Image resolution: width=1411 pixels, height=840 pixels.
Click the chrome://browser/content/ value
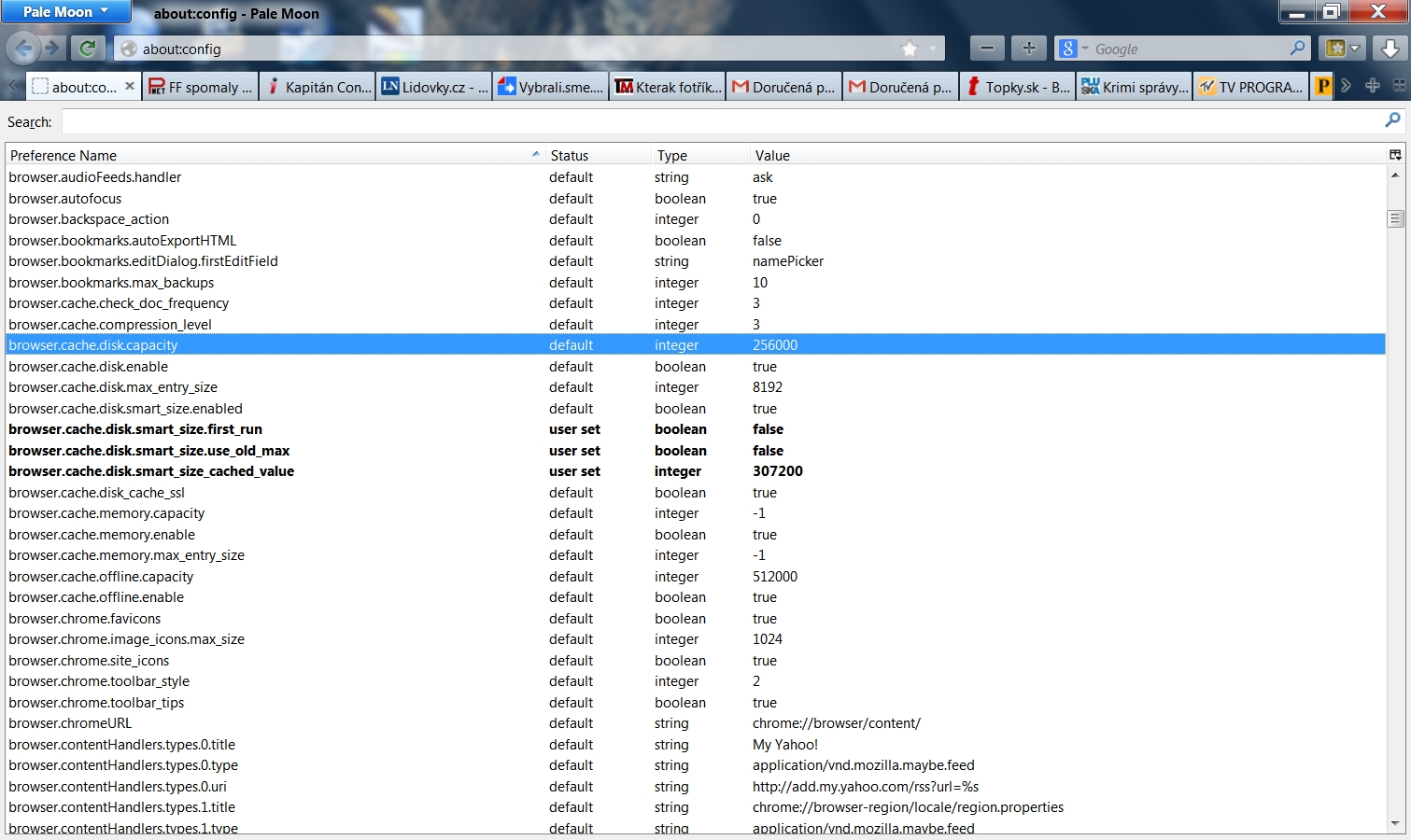[x=837, y=723]
